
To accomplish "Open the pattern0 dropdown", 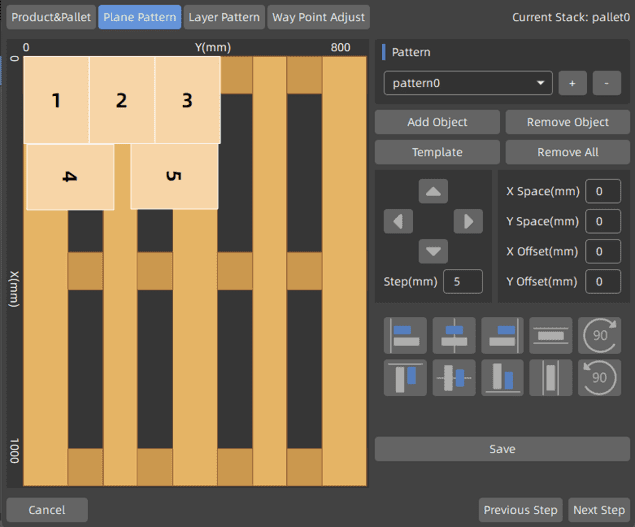I will pyautogui.click(x=468, y=83).
